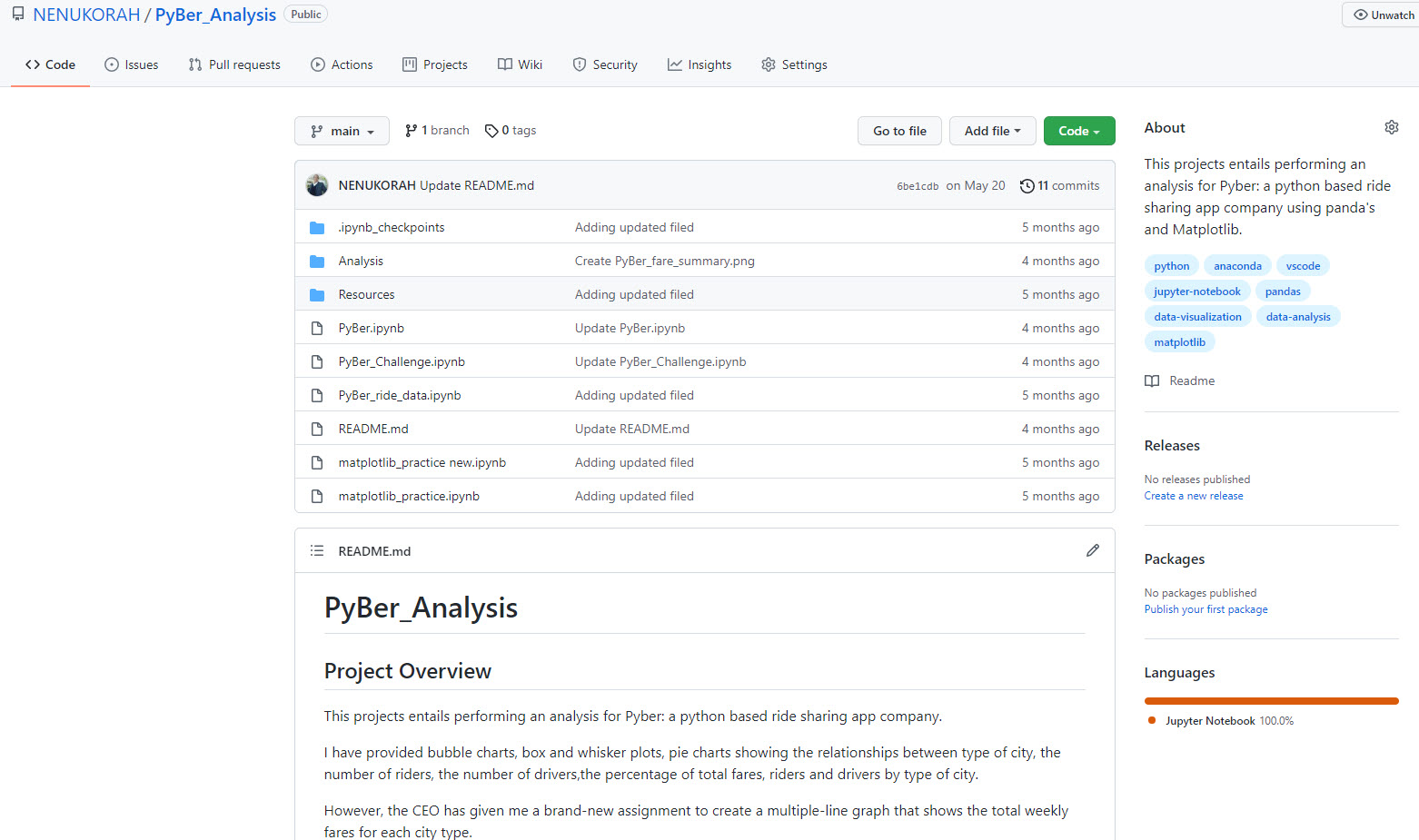Click the Readme book icon in About
Viewport: 1419px width, 840px height.
click(x=1152, y=380)
